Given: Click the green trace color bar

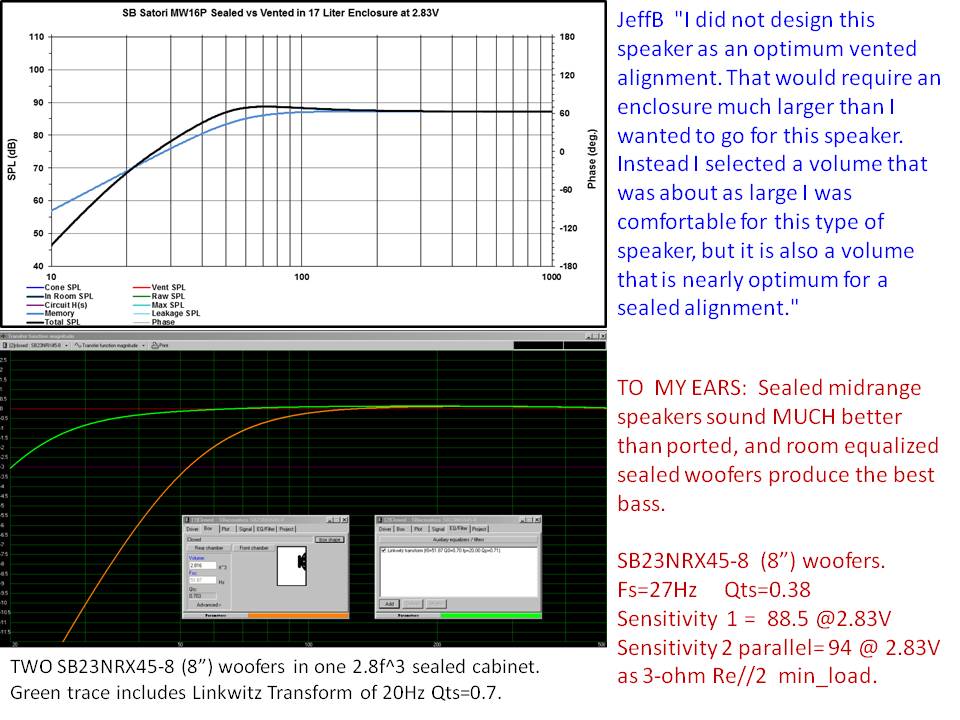Looking at the screenshot, I should [x=491, y=615].
